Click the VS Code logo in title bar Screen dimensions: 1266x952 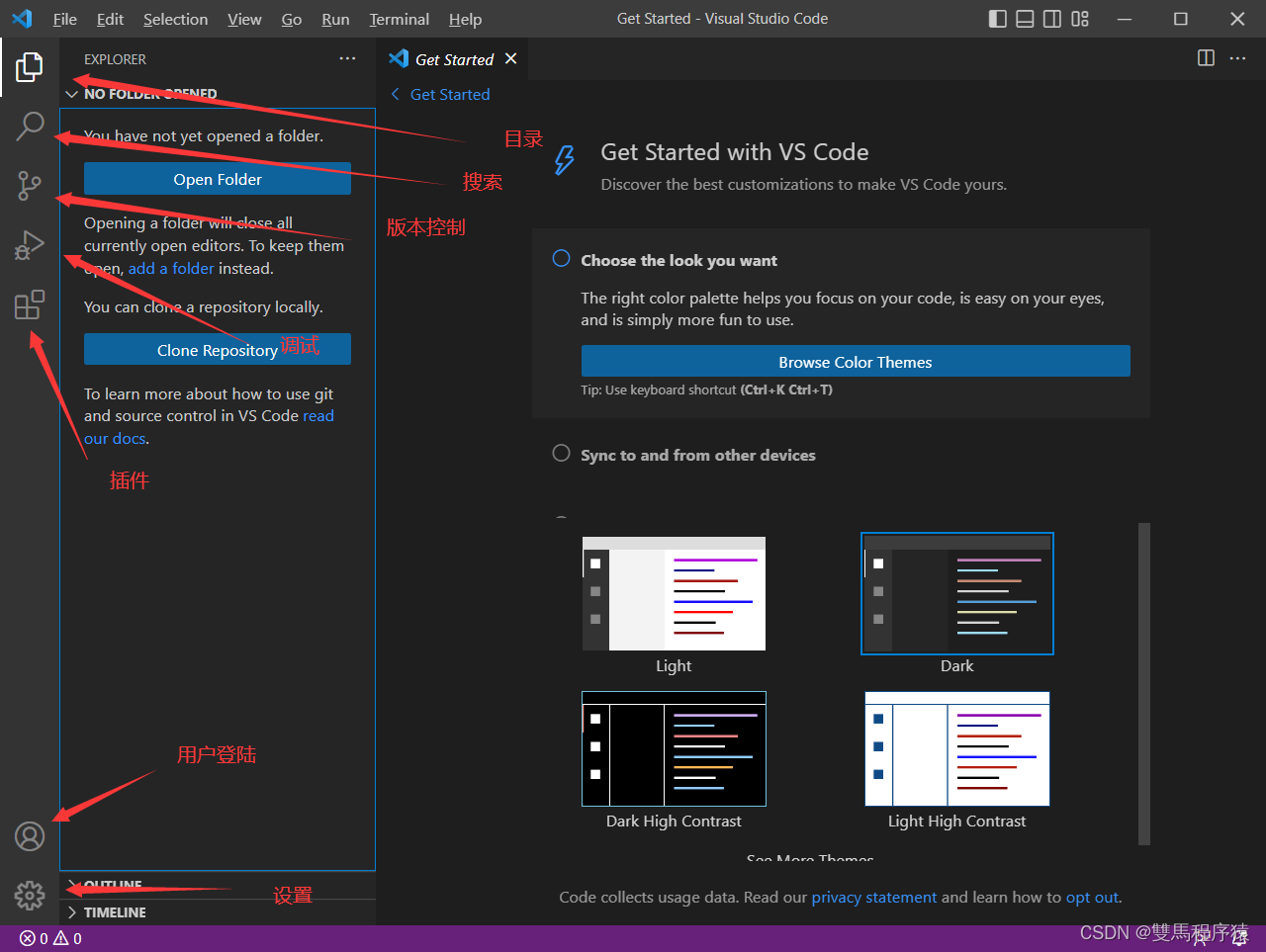pyautogui.click(x=22, y=19)
